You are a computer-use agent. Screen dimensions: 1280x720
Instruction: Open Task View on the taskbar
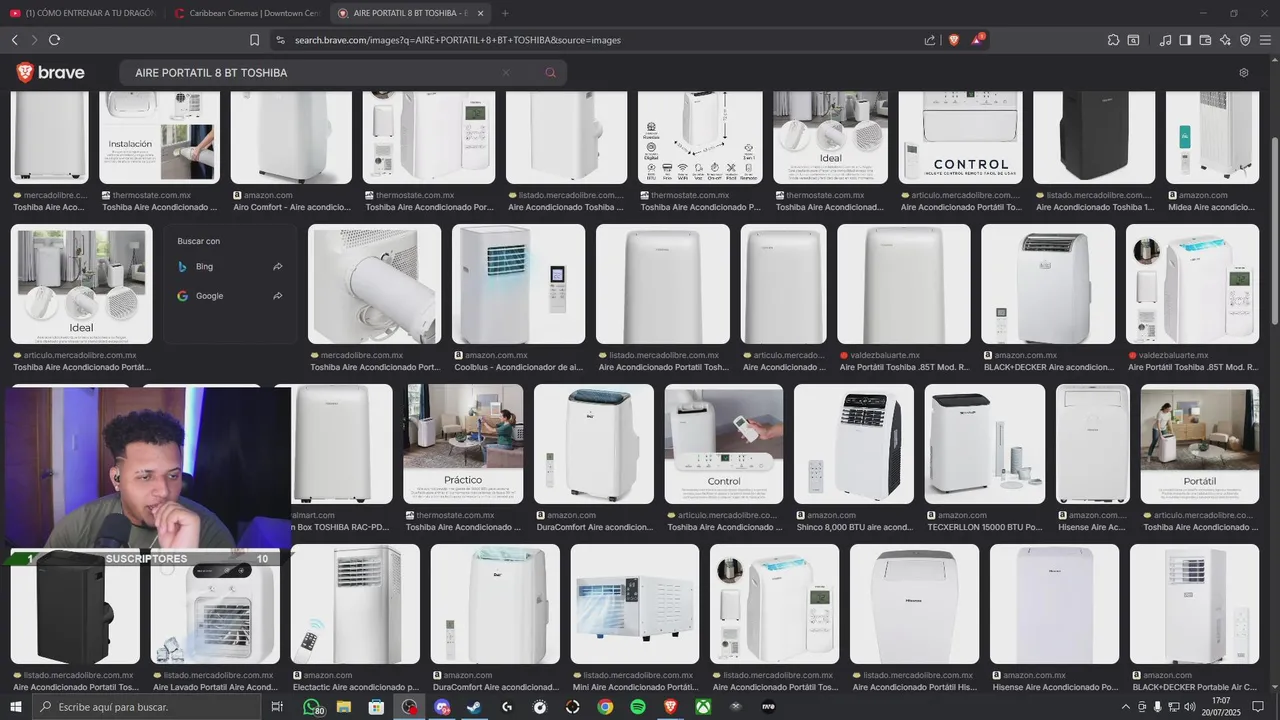pyautogui.click(x=277, y=707)
